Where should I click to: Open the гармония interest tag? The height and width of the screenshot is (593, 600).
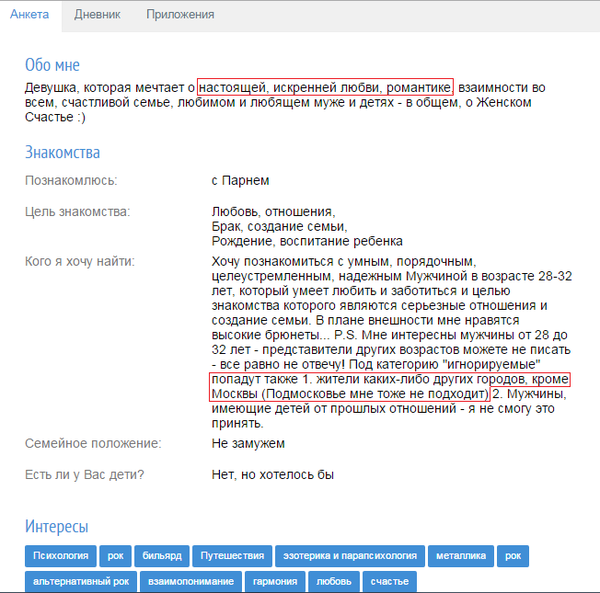(275, 581)
